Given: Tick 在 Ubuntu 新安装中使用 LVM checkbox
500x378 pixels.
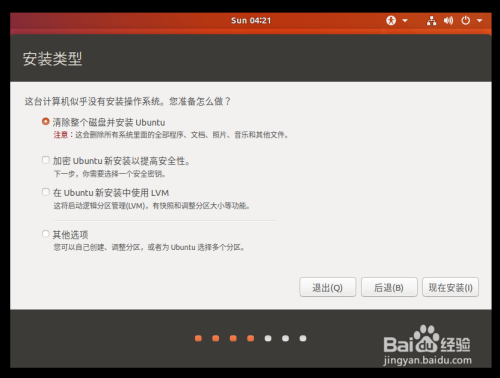Looking at the screenshot, I should tap(46, 192).
